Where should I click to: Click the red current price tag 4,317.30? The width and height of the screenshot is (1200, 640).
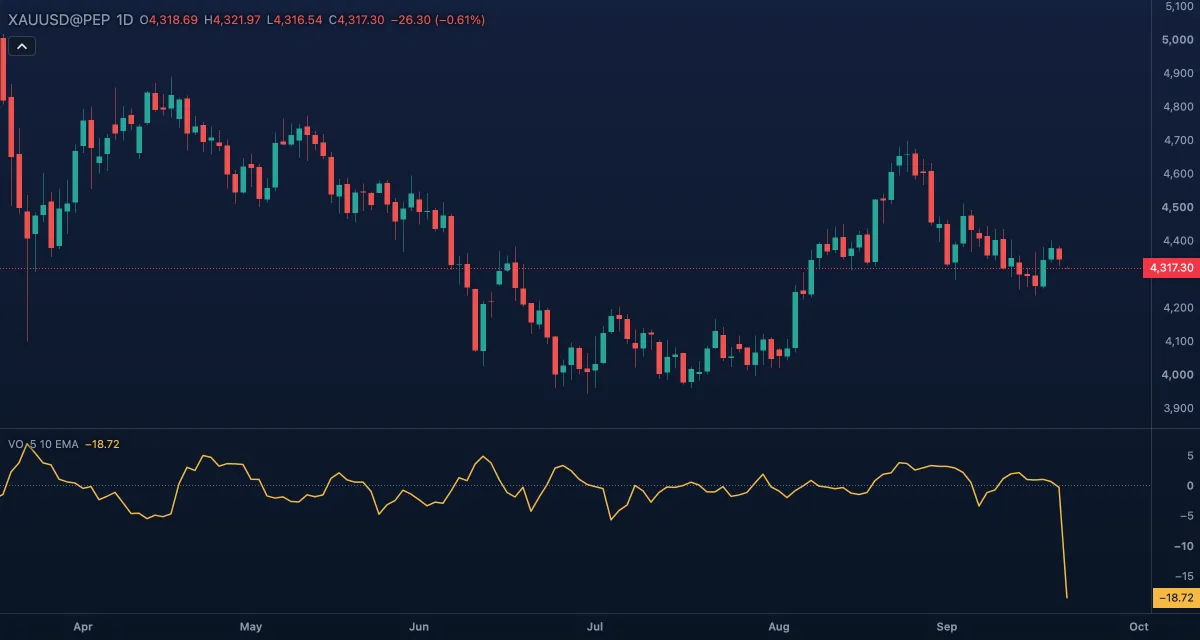click(1171, 268)
